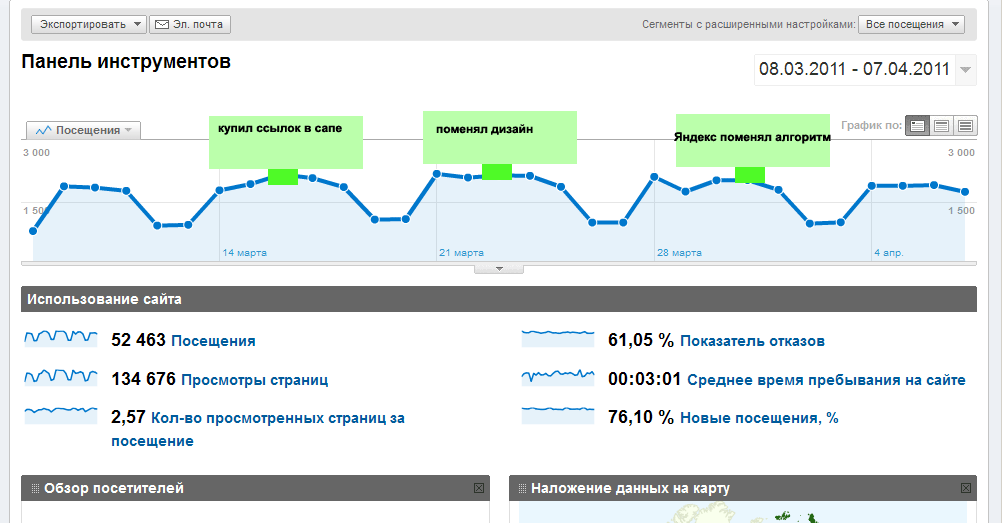Click the email envelope icon
The image size is (1003, 523).
pyautogui.click(x=162, y=24)
